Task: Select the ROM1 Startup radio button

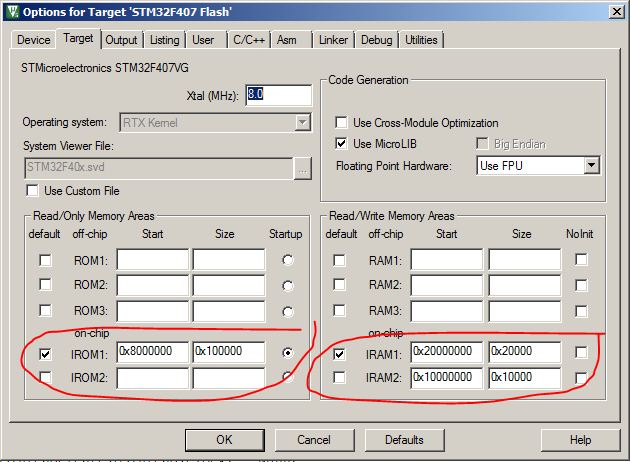Action: click(289, 260)
